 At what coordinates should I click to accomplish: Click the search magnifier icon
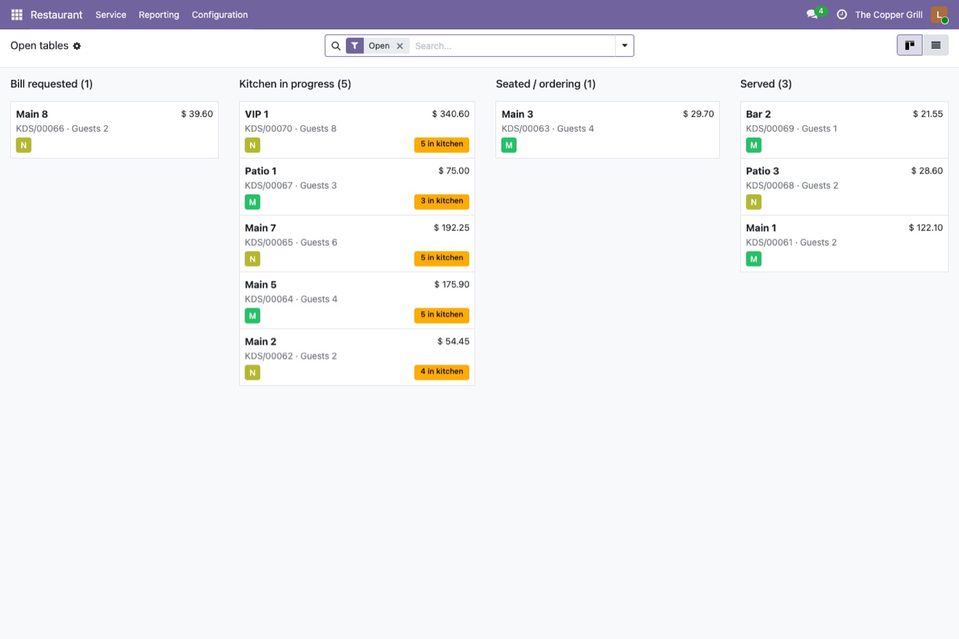[x=336, y=46]
